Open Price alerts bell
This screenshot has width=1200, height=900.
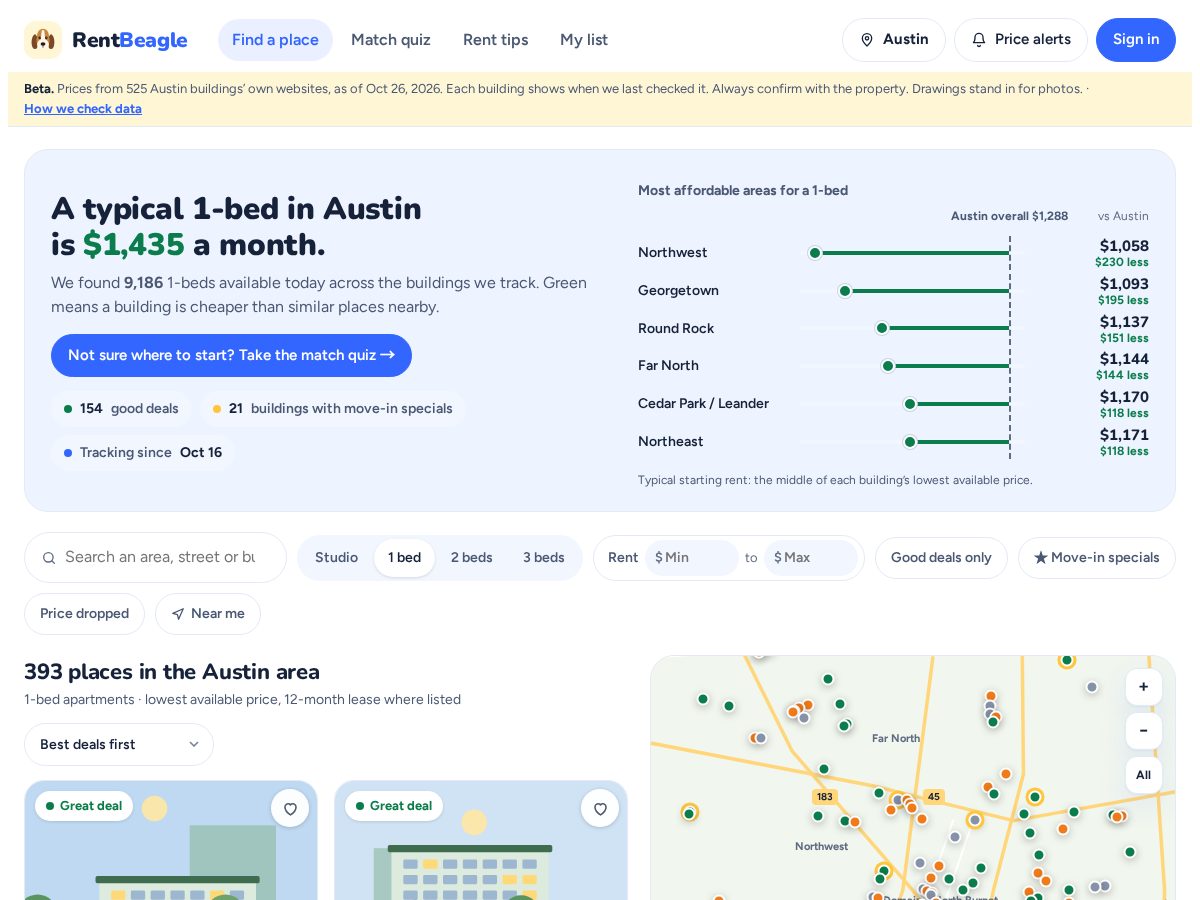(1021, 40)
